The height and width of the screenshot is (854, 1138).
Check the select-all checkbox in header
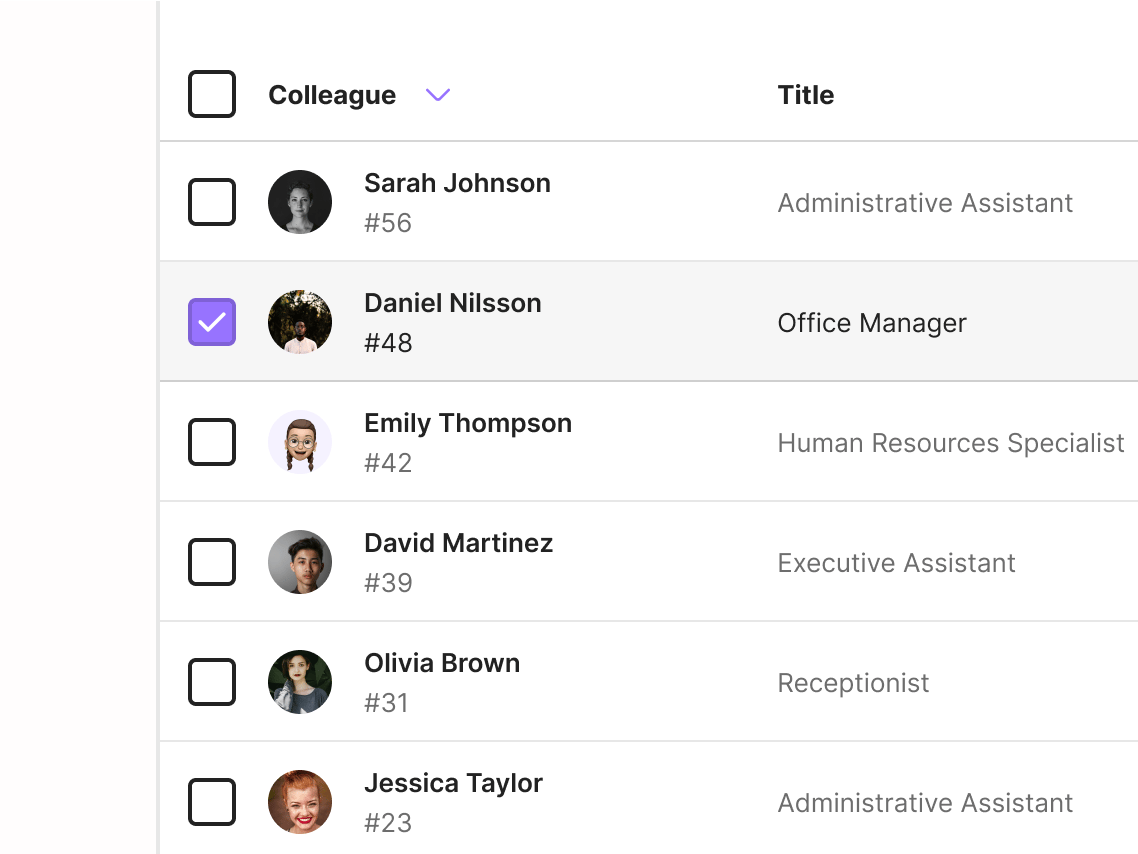211,94
